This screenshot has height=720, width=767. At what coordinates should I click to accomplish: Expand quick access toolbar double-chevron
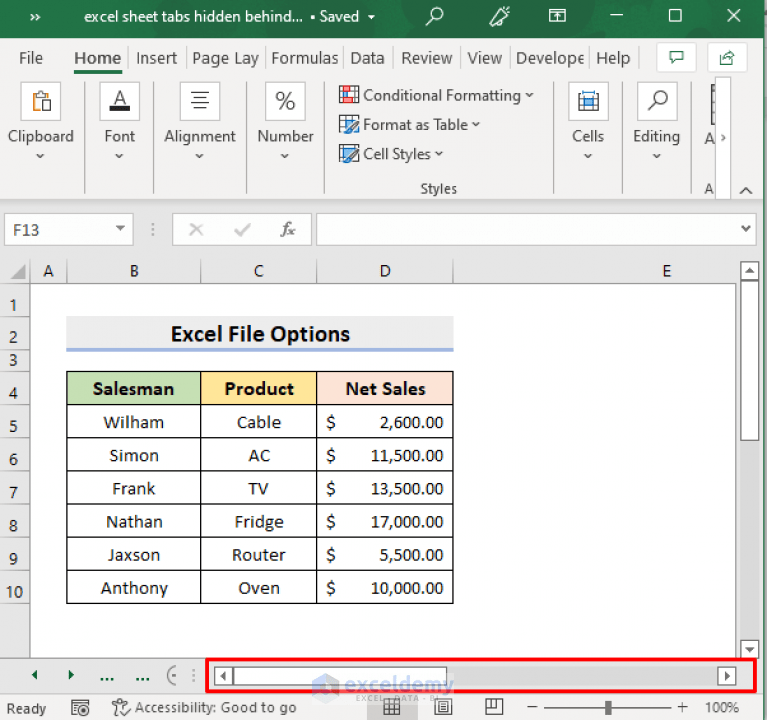click(35, 17)
